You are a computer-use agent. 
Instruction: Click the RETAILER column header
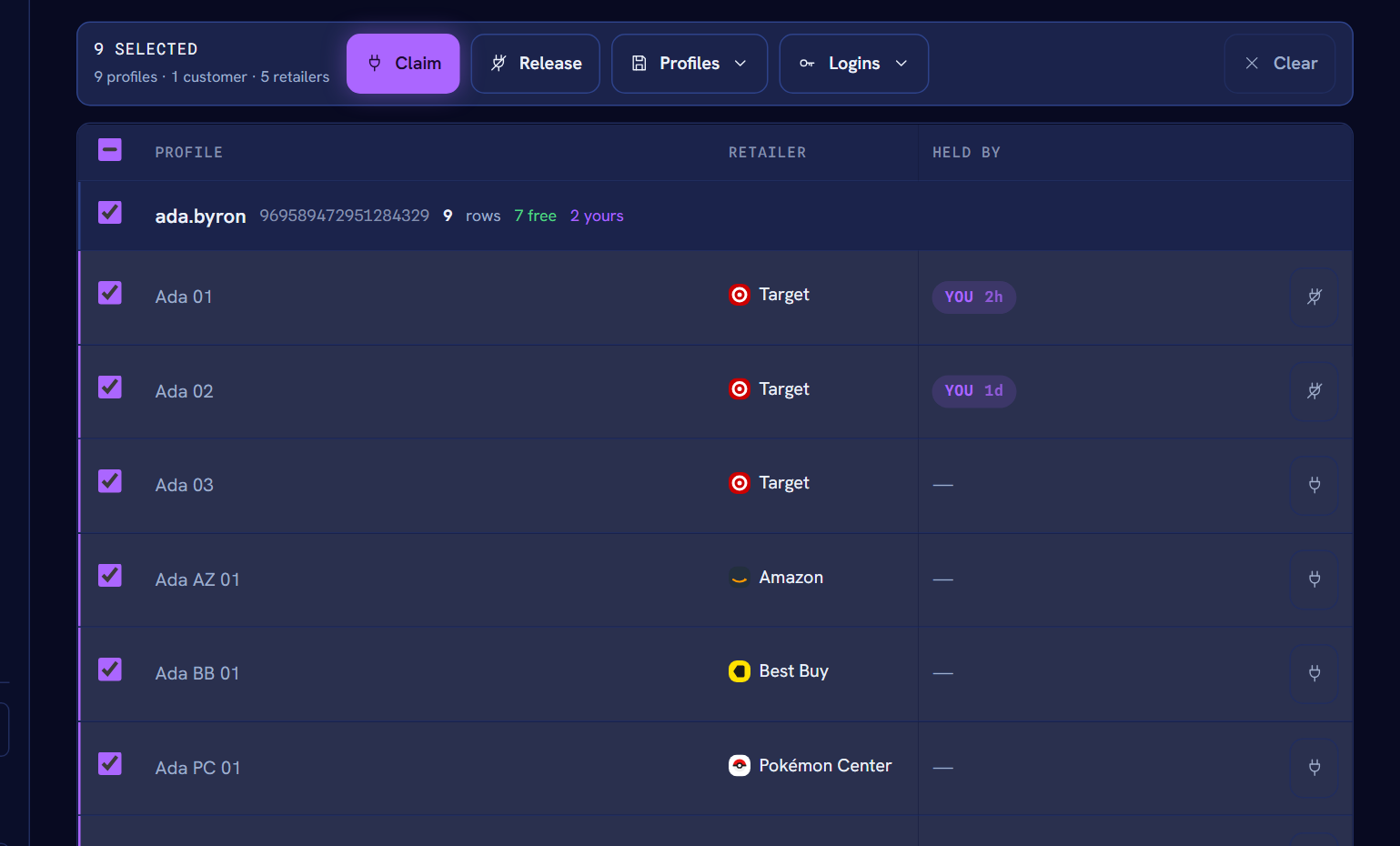click(767, 153)
